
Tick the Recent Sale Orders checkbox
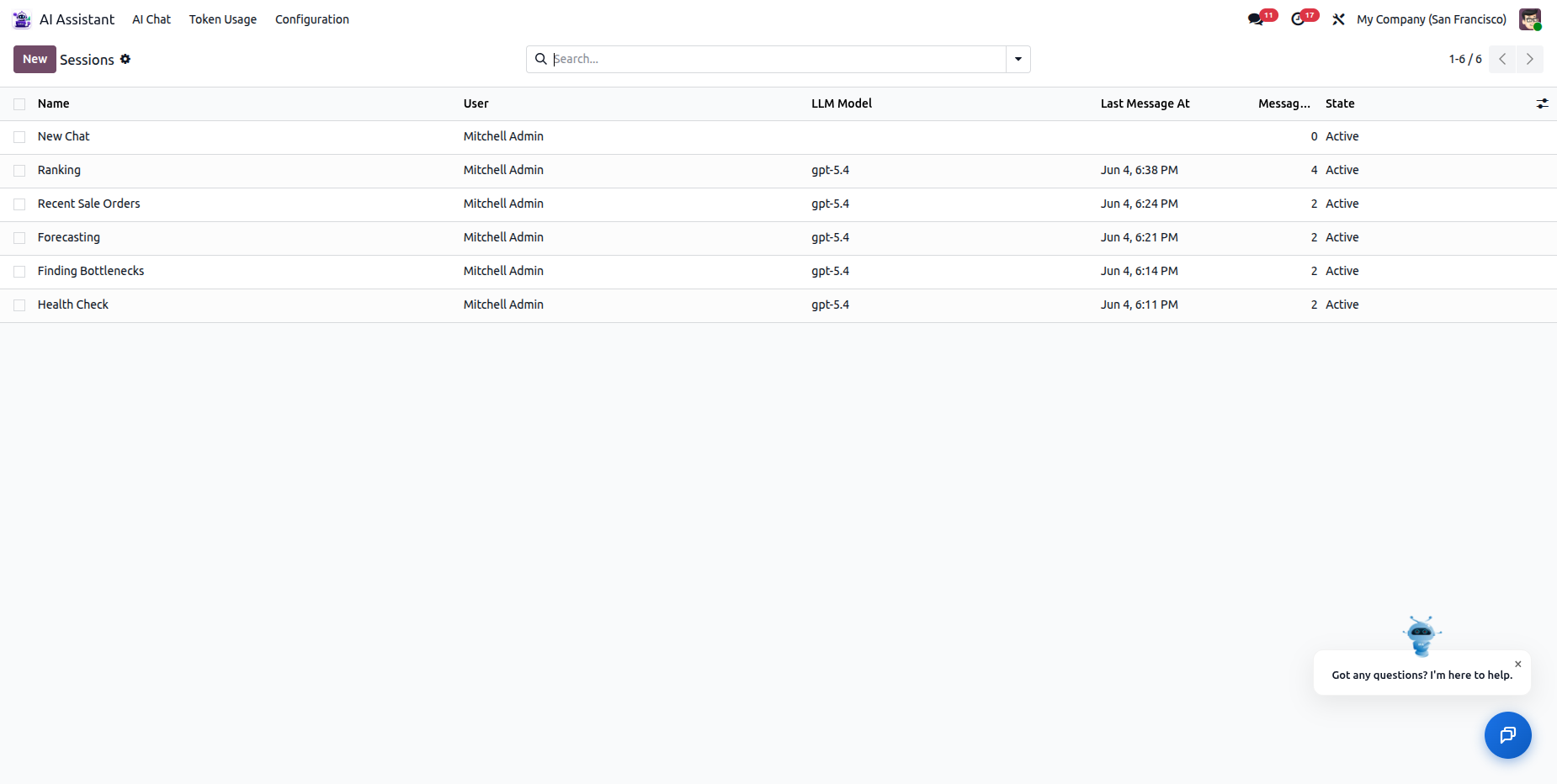tap(19, 204)
